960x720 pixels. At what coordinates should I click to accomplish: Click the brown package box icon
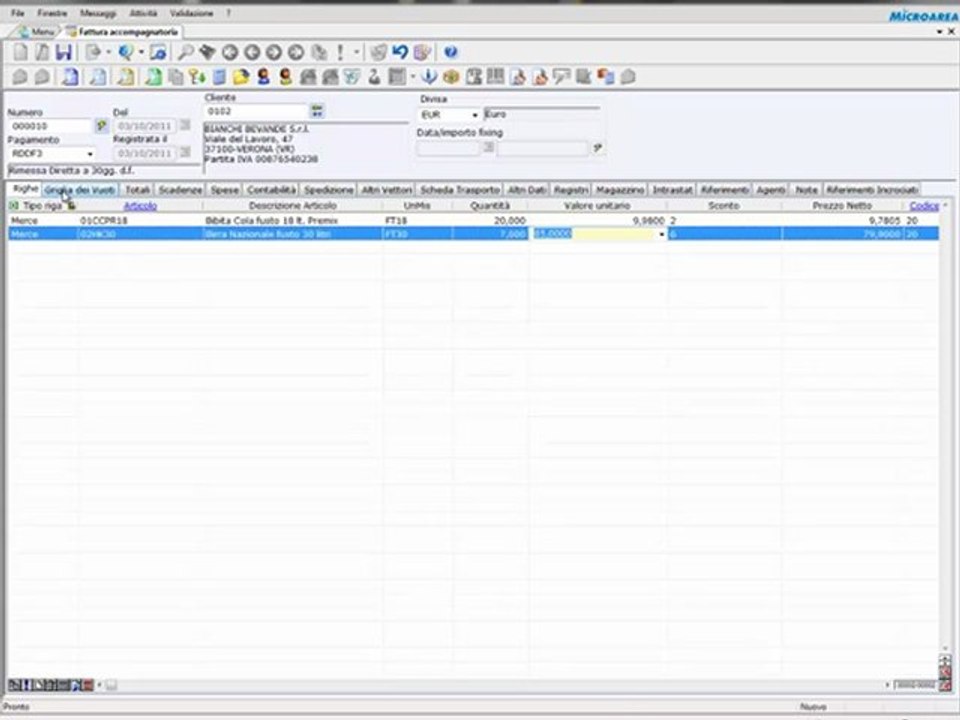tap(451, 77)
